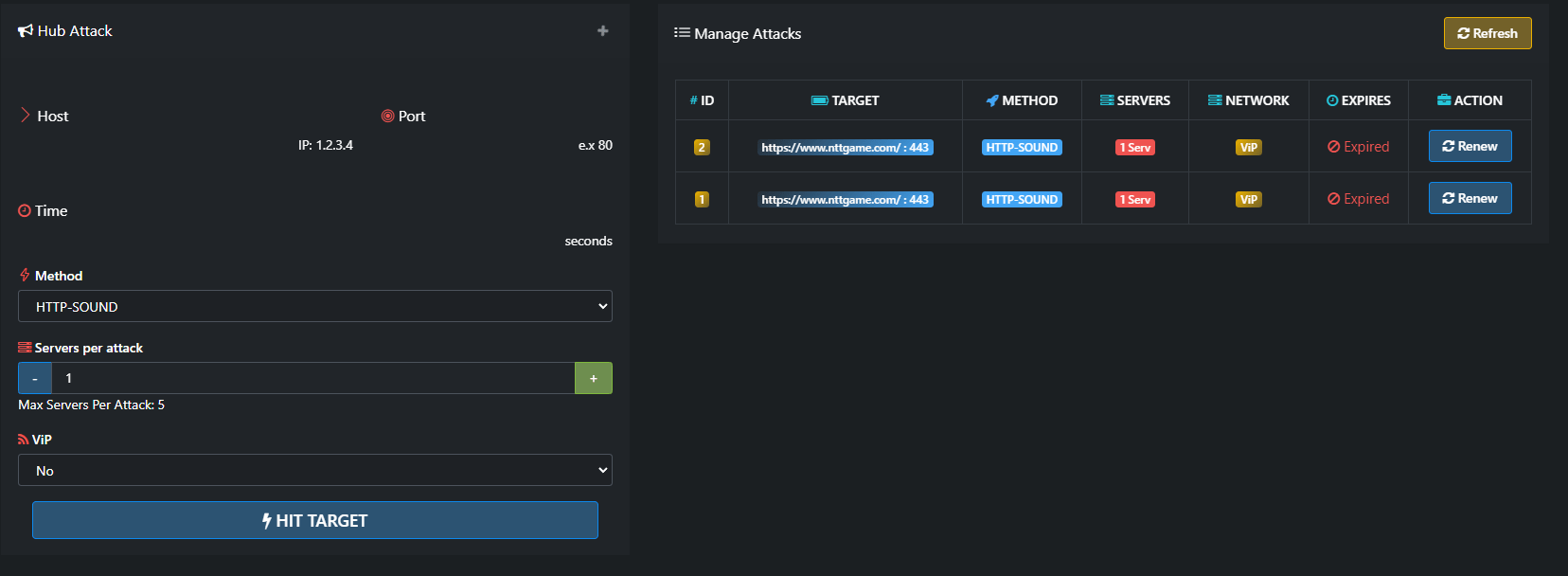The width and height of the screenshot is (1568, 576).
Task: Focus the Port input with e.x 80 placeholder
Action: pos(497,145)
